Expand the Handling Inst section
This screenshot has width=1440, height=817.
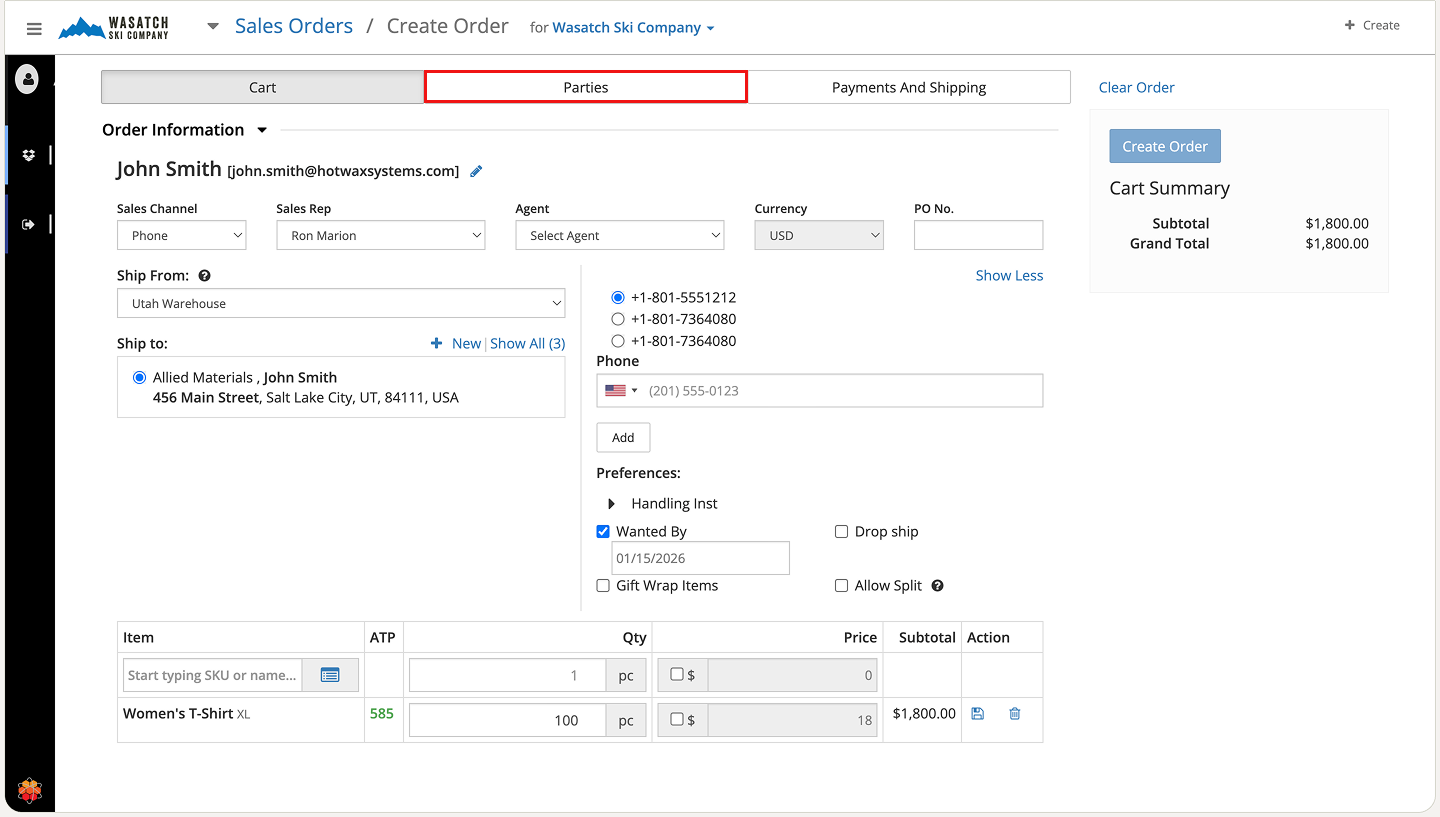(612, 504)
